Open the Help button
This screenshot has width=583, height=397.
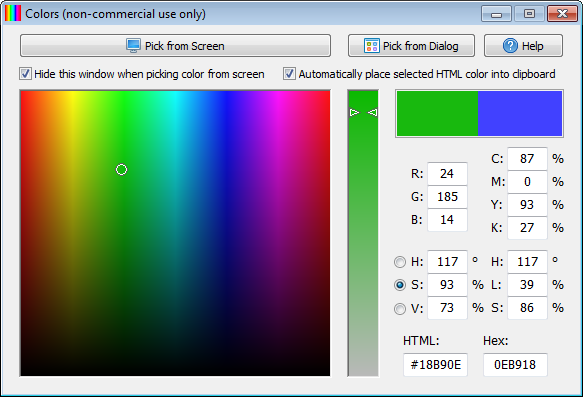[x=523, y=46]
